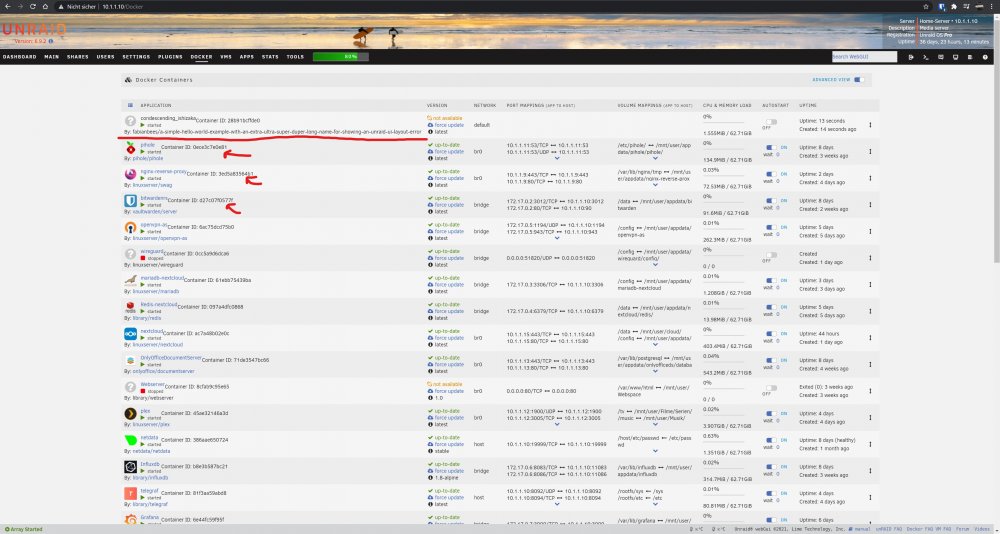Viewport: 1000px width, 534px height.
Task: Click the nextcloud container name link
Action: click(x=151, y=332)
